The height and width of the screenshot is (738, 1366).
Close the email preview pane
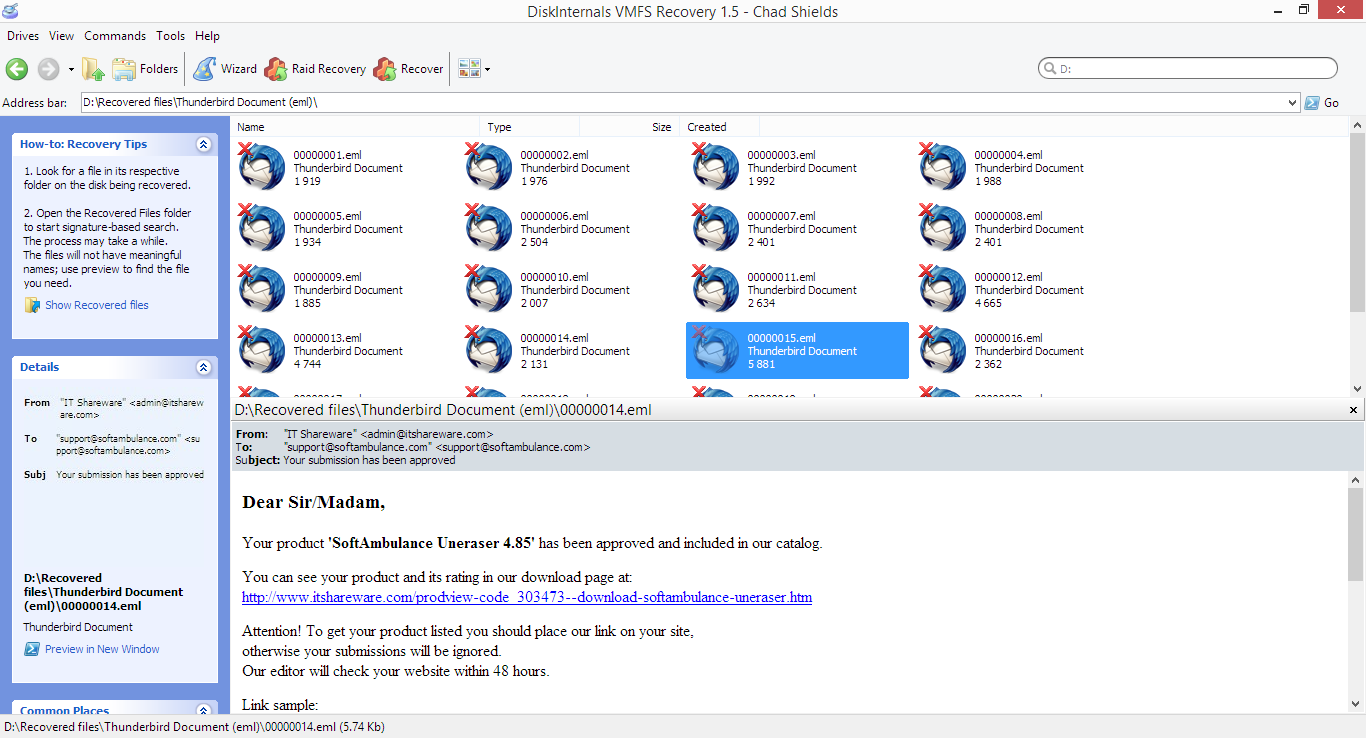coord(1354,410)
